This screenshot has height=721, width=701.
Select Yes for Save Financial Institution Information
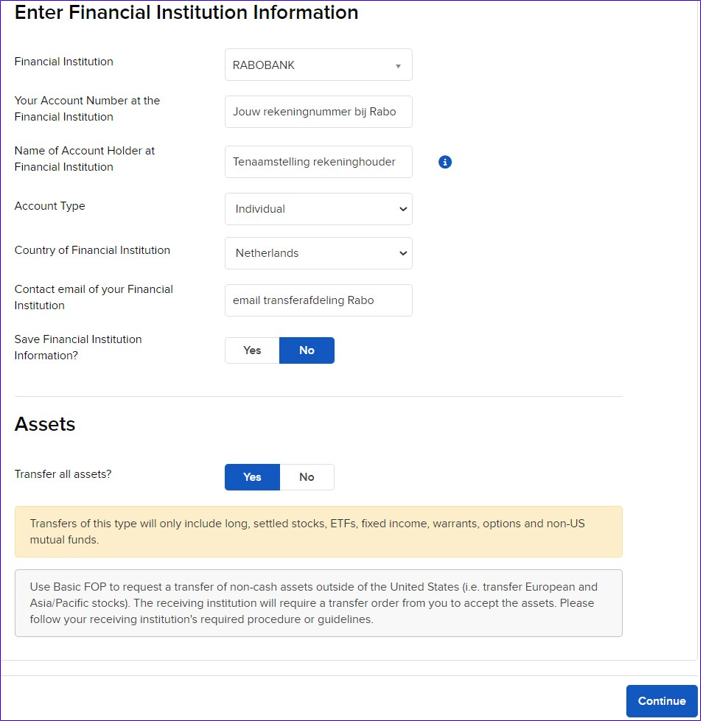tap(252, 350)
